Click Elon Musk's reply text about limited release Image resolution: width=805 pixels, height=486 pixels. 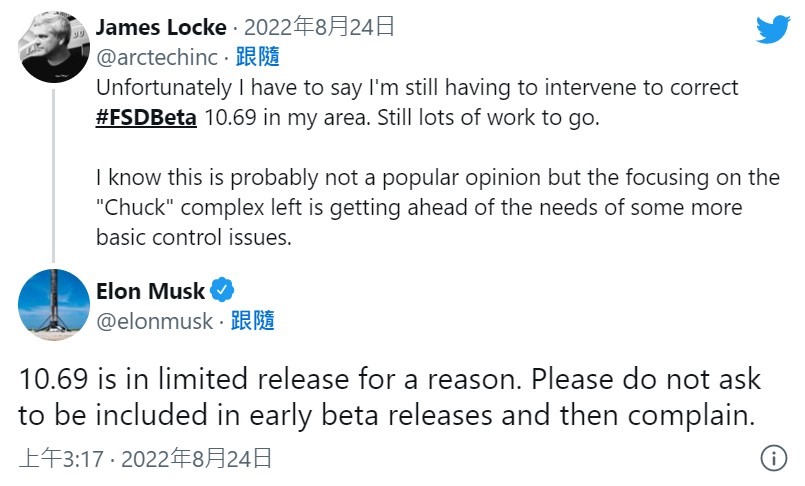(390, 380)
